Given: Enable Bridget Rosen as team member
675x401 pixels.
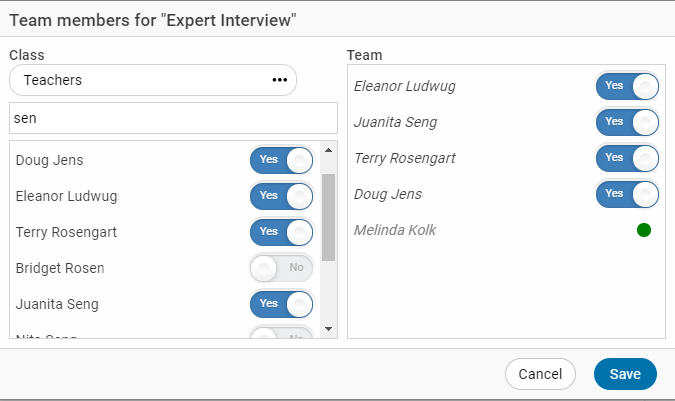Looking at the screenshot, I should coord(281,268).
